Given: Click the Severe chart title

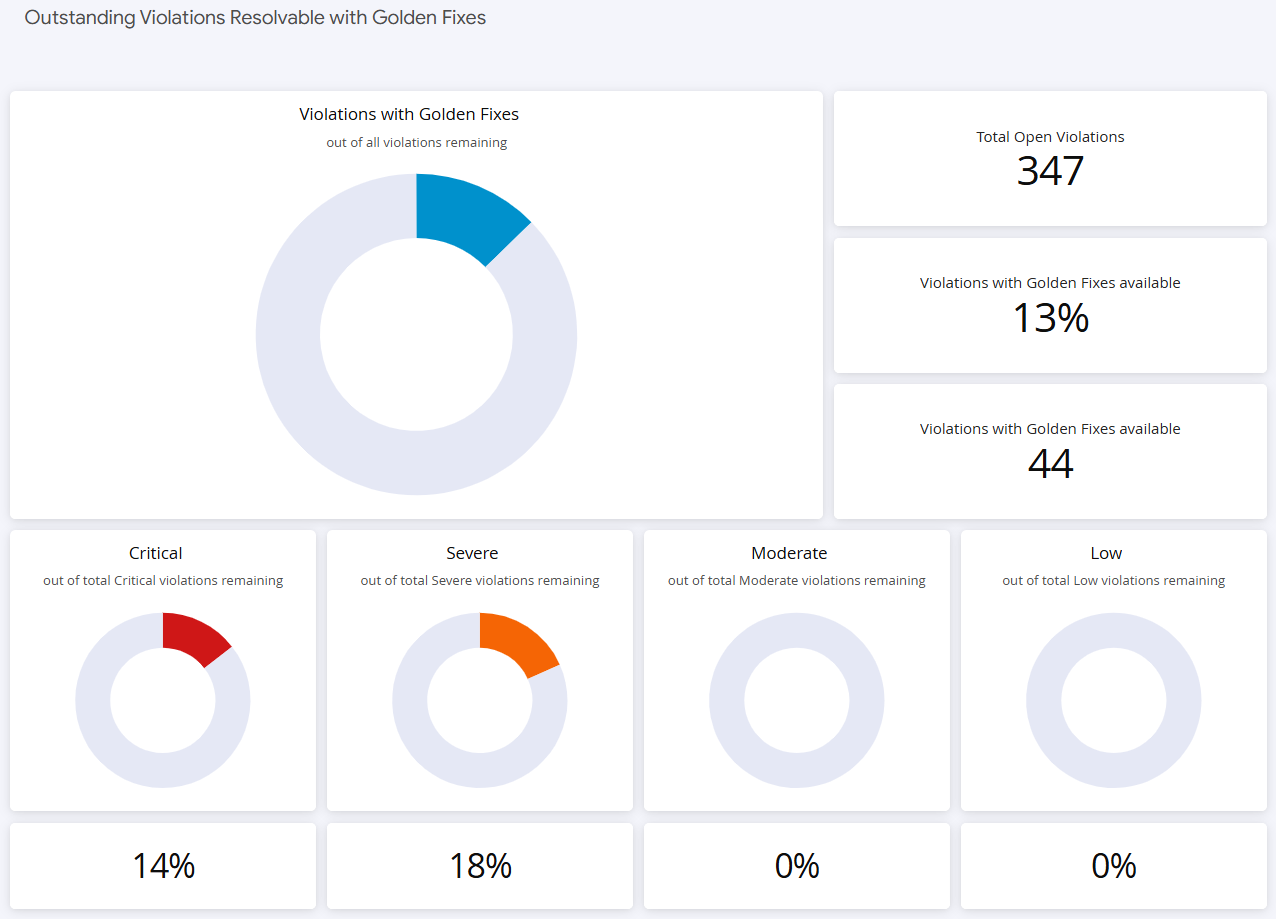Looking at the screenshot, I should (472, 553).
